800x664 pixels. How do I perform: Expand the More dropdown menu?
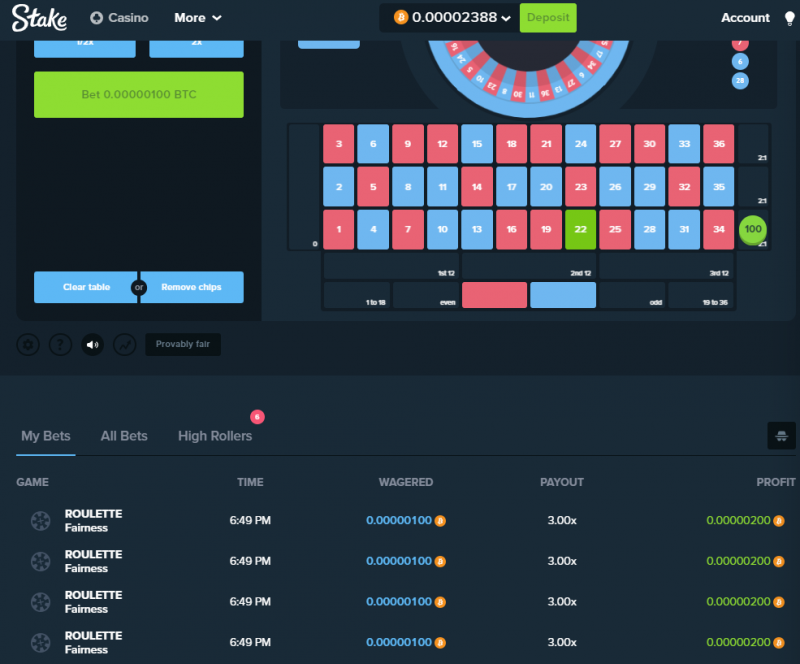tap(197, 18)
